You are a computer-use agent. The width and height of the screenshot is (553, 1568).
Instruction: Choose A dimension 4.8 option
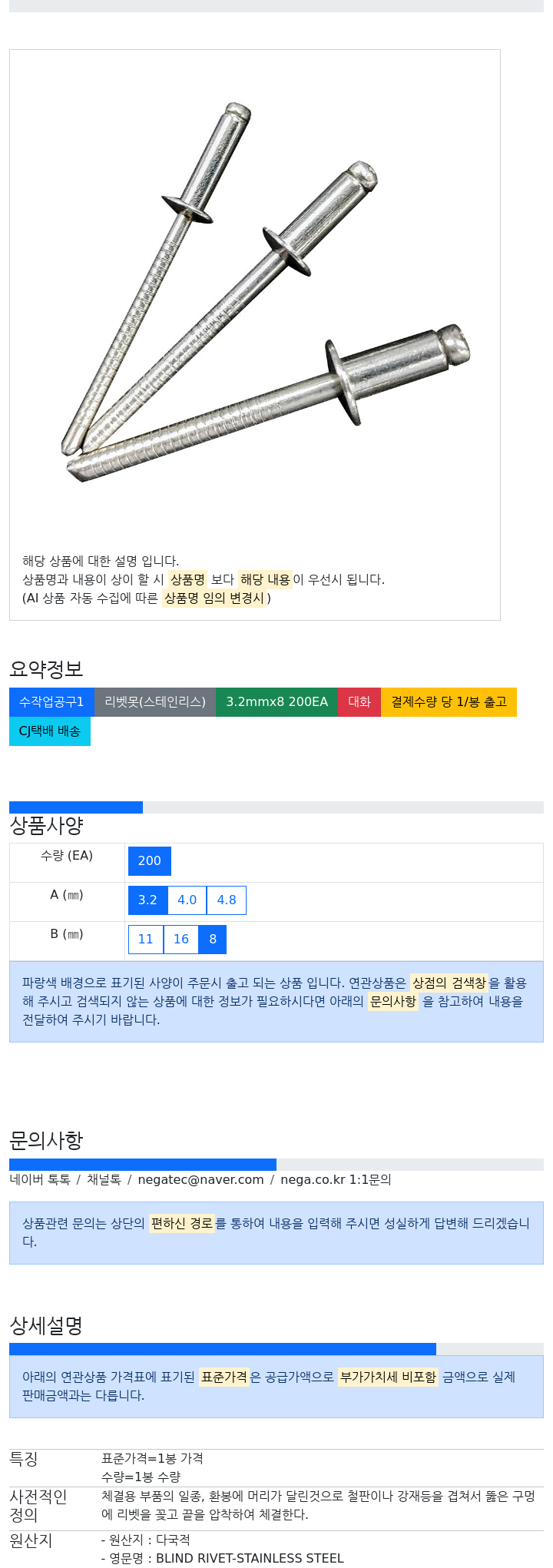click(x=227, y=900)
